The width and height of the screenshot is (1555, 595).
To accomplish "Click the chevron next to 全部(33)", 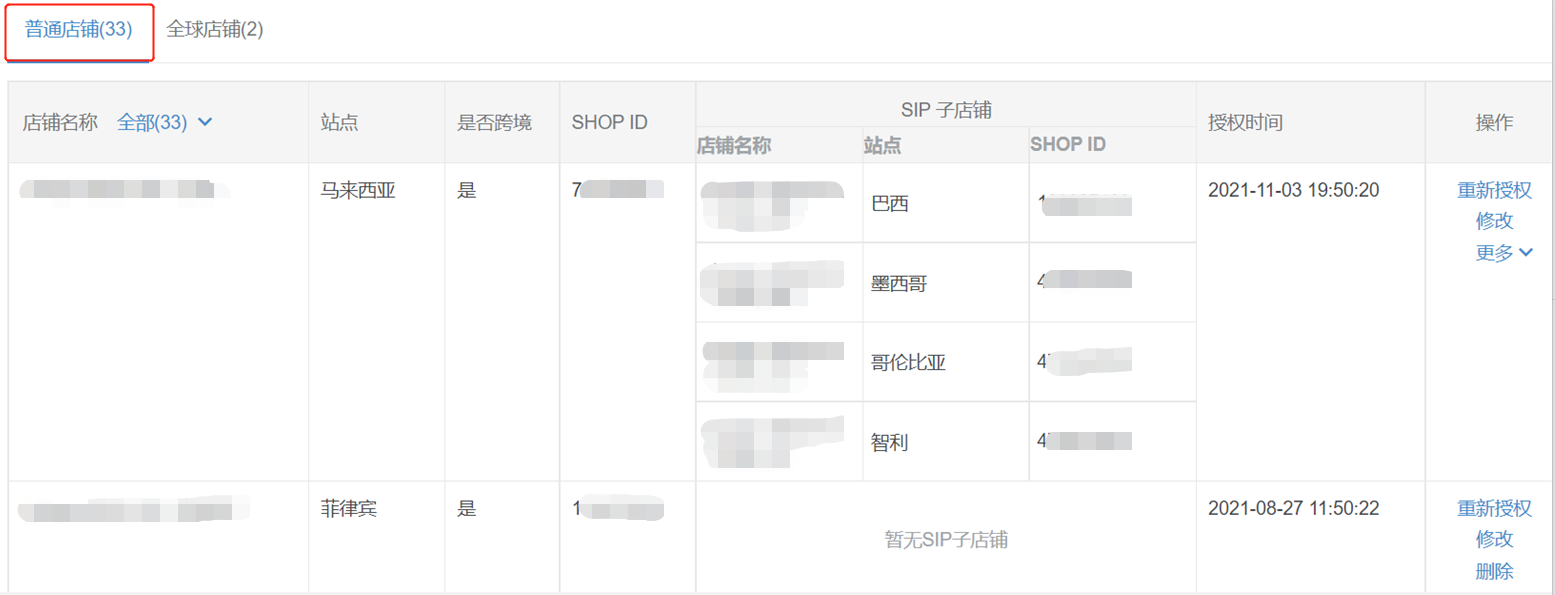I will [205, 122].
